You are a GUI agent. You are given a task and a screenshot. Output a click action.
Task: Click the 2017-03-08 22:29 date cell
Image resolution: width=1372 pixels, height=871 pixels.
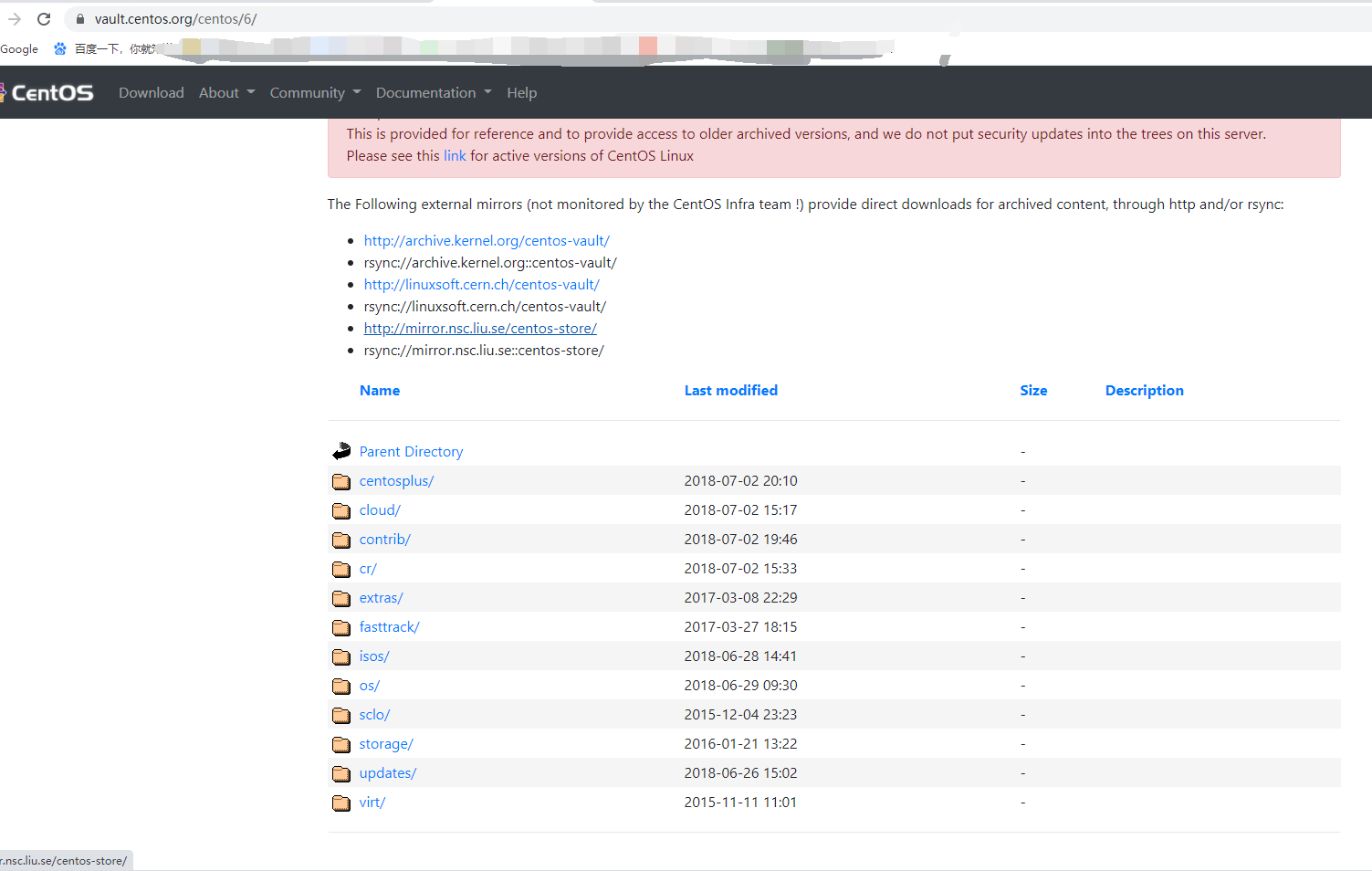tap(740, 597)
